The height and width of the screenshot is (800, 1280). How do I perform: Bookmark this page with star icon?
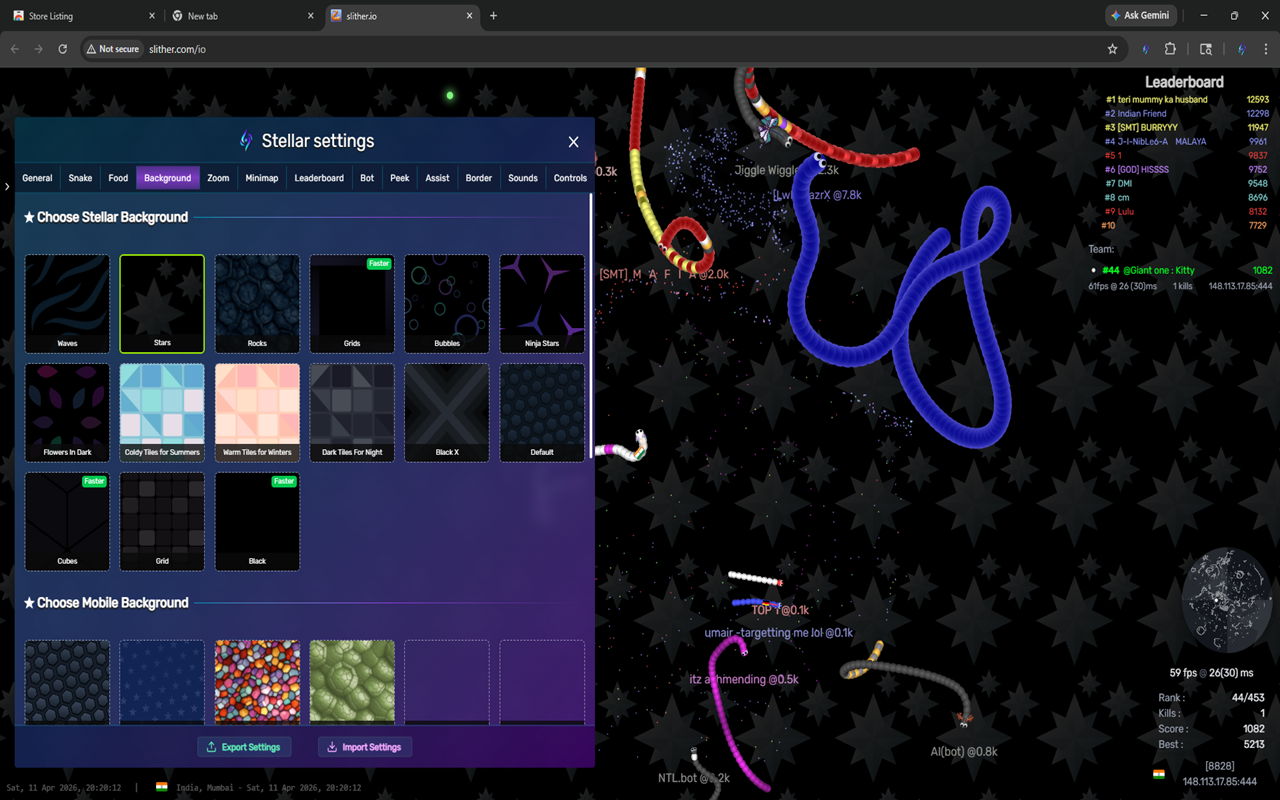point(1112,49)
